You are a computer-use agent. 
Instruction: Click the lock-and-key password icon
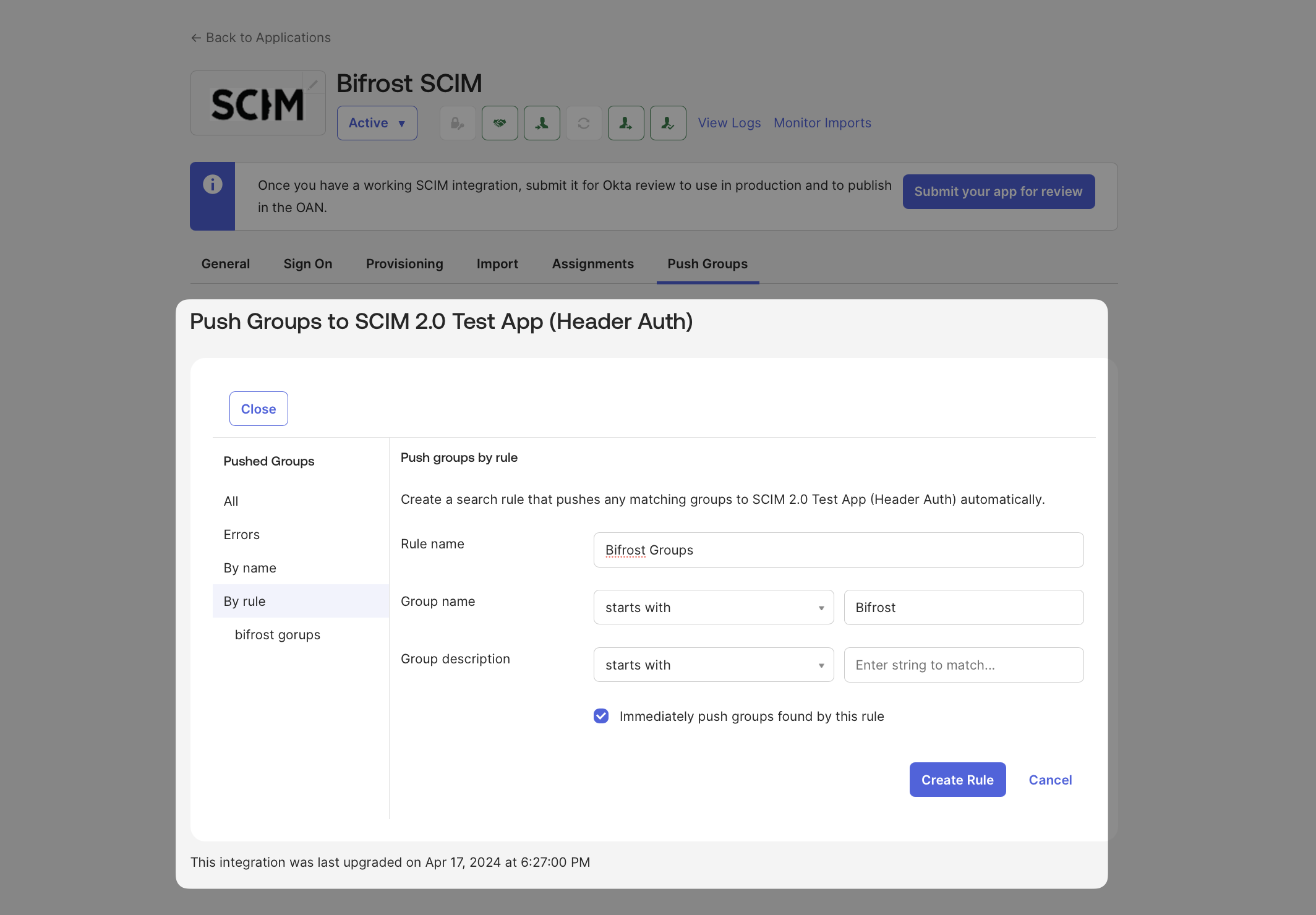458,123
